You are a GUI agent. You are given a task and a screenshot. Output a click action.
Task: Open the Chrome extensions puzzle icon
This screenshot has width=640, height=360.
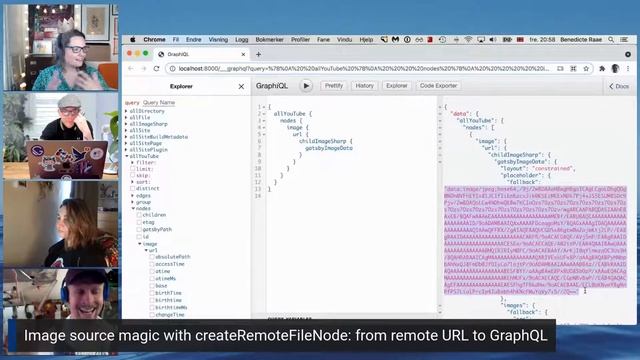click(x=602, y=69)
